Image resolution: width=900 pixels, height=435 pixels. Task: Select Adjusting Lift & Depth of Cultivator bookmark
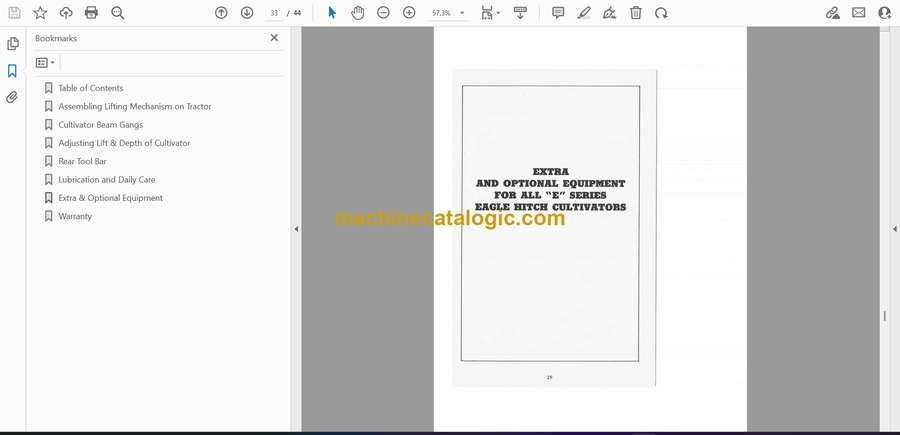point(124,143)
